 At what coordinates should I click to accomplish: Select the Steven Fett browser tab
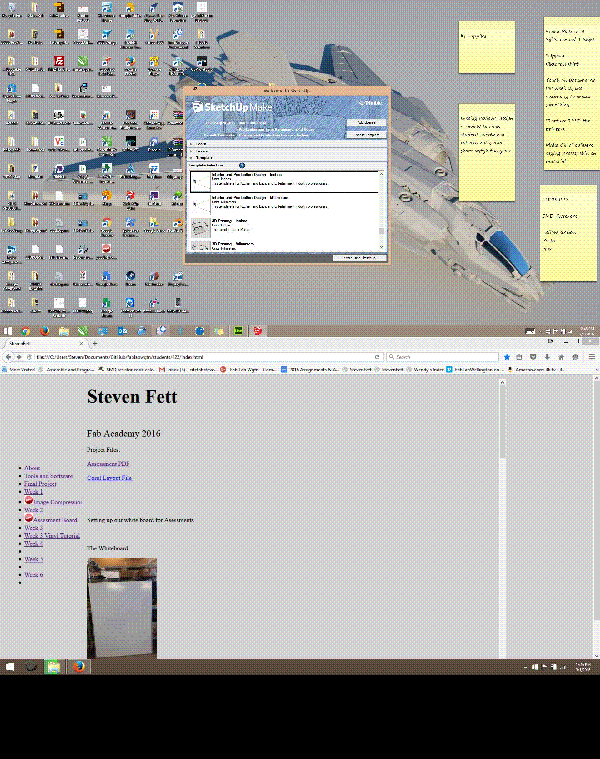point(45,343)
